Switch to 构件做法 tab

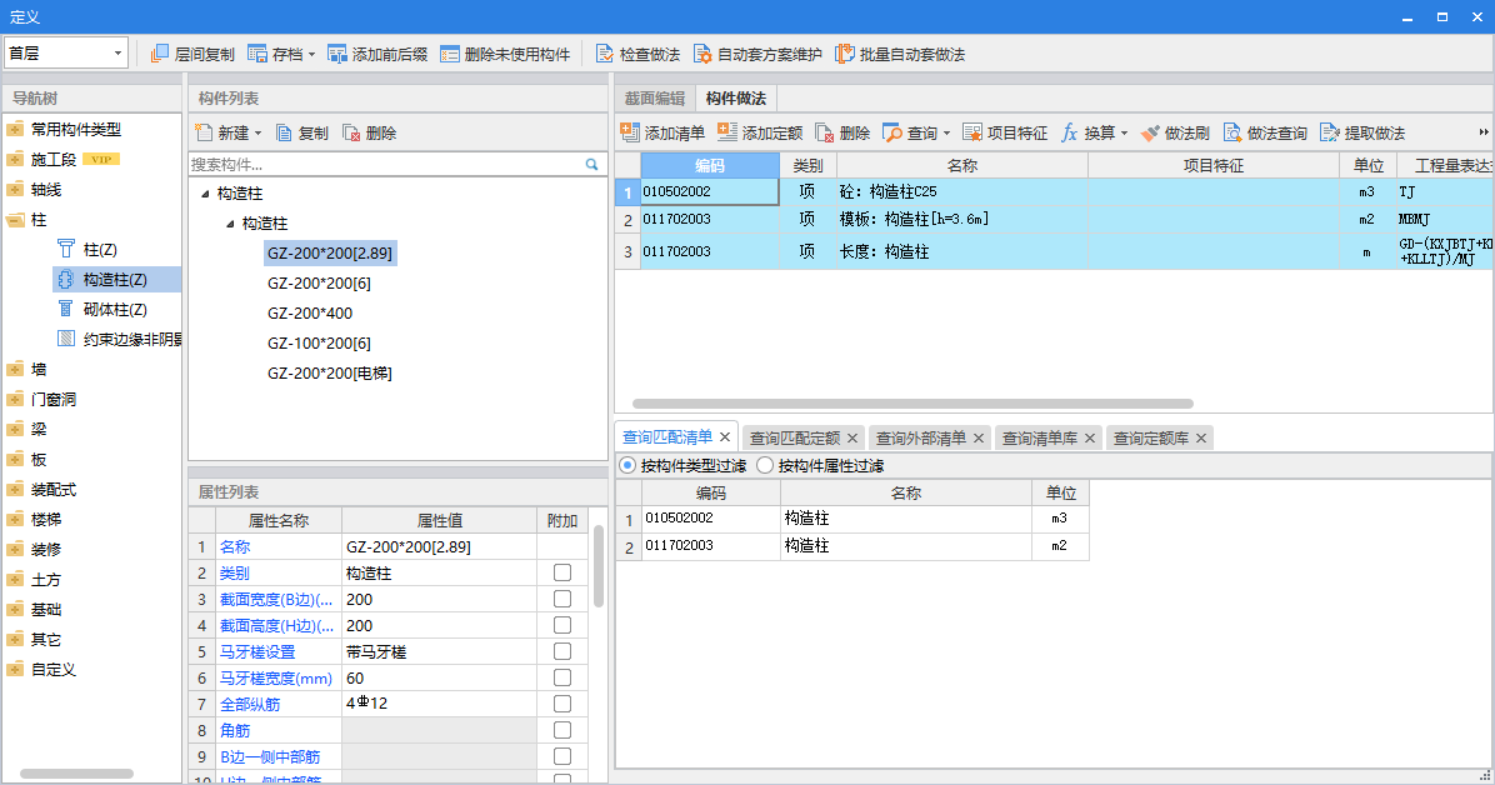click(x=736, y=98)
